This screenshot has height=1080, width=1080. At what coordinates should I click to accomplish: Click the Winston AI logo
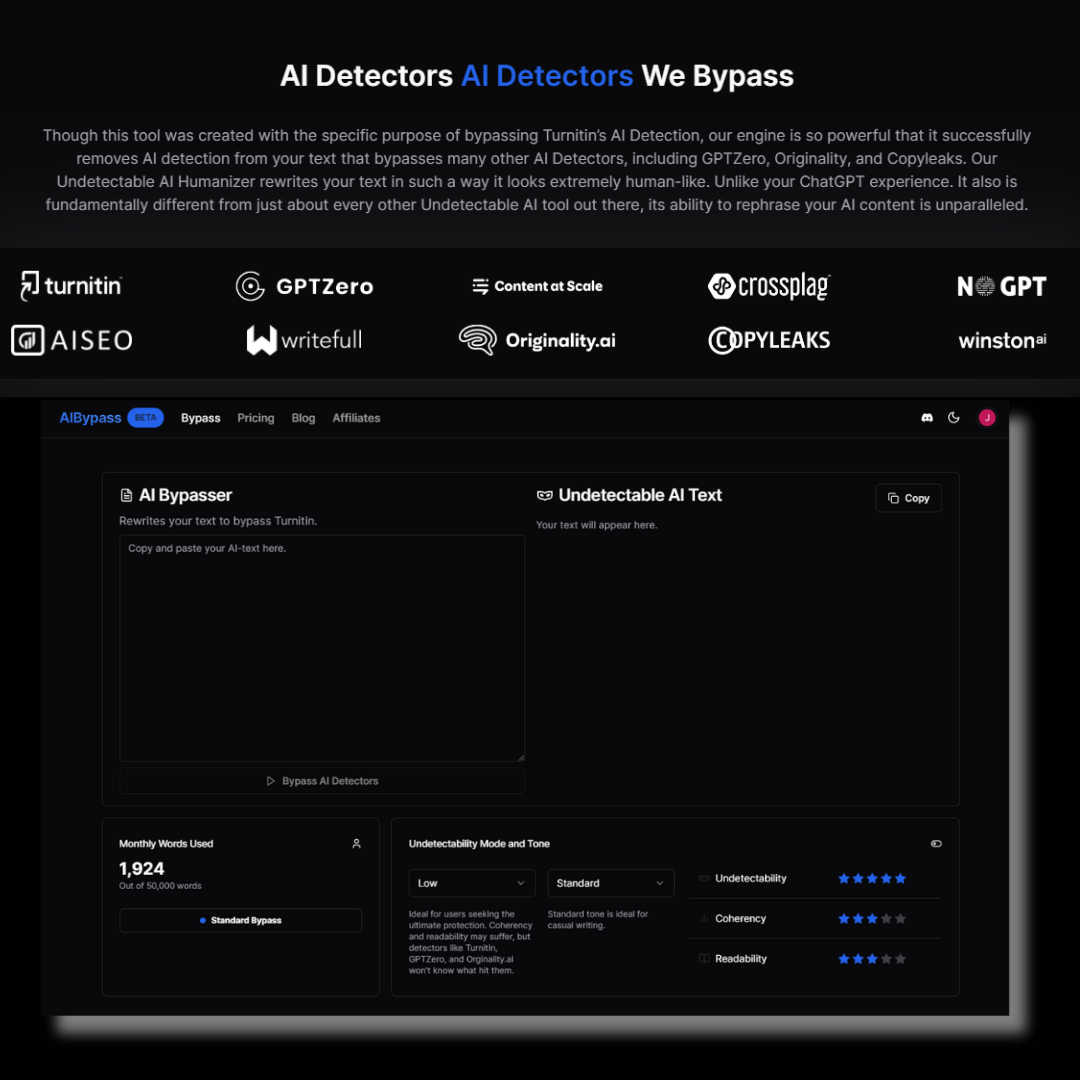coord(1002,340)
